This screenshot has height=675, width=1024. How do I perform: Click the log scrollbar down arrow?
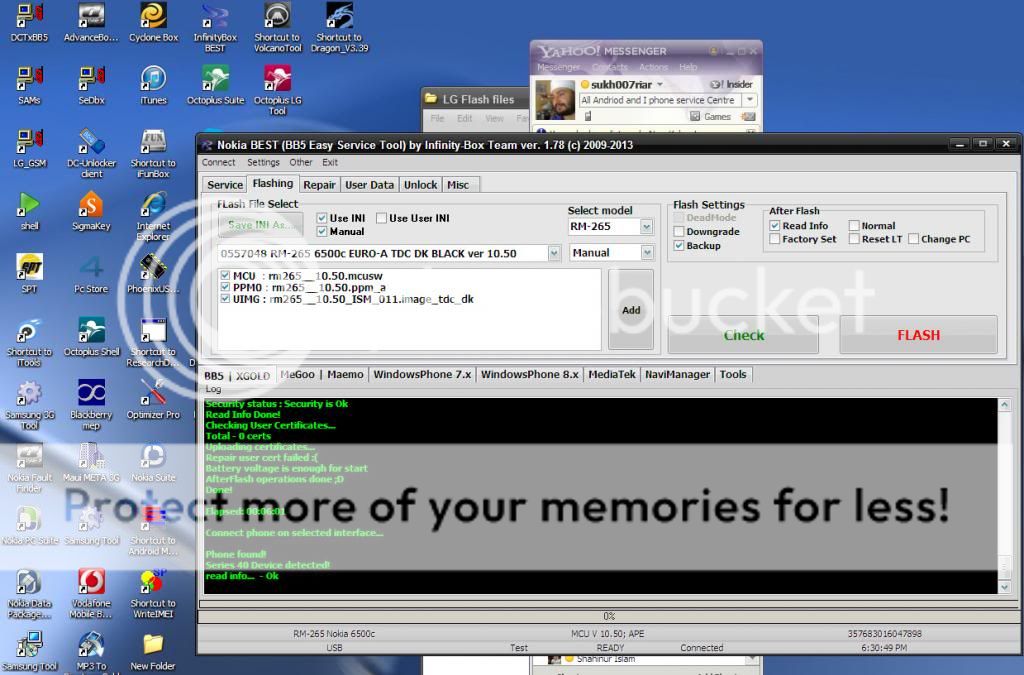[1005, 587]
